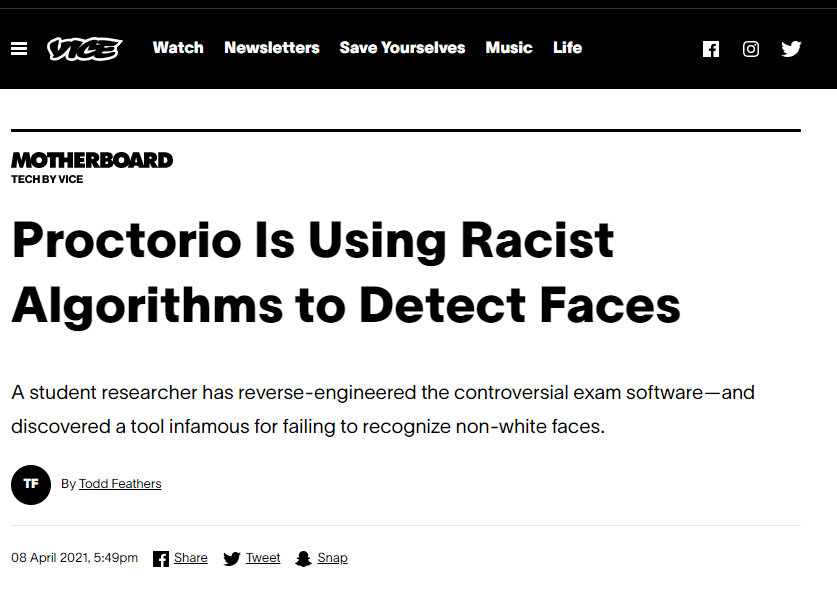This screenshot has width=837, height=589.
Task: Click the TF author avatar
Action: click(31, 484)
